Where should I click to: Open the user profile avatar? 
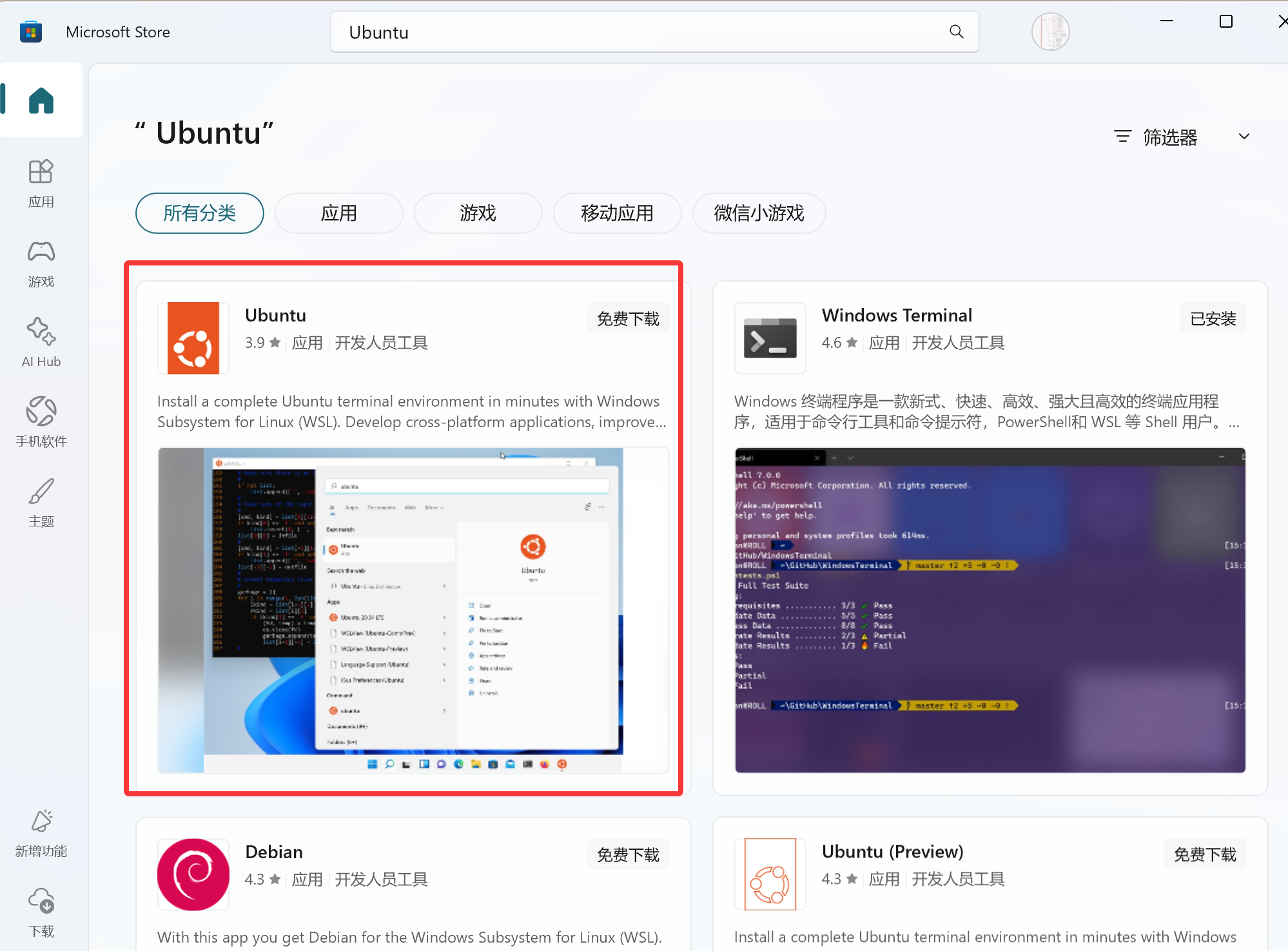(x=1050, y=32)
